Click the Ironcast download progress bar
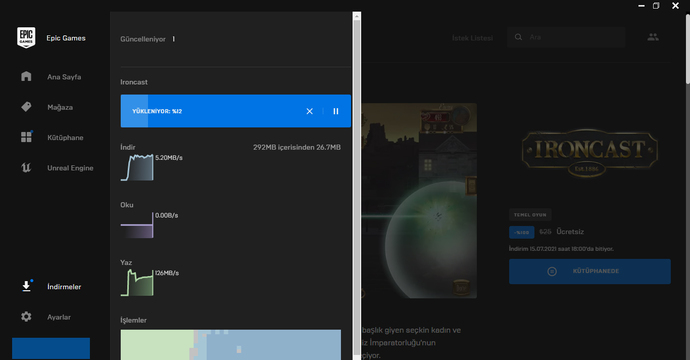The width and height of the screenshot is (690, 360). [x=236, y=111]
